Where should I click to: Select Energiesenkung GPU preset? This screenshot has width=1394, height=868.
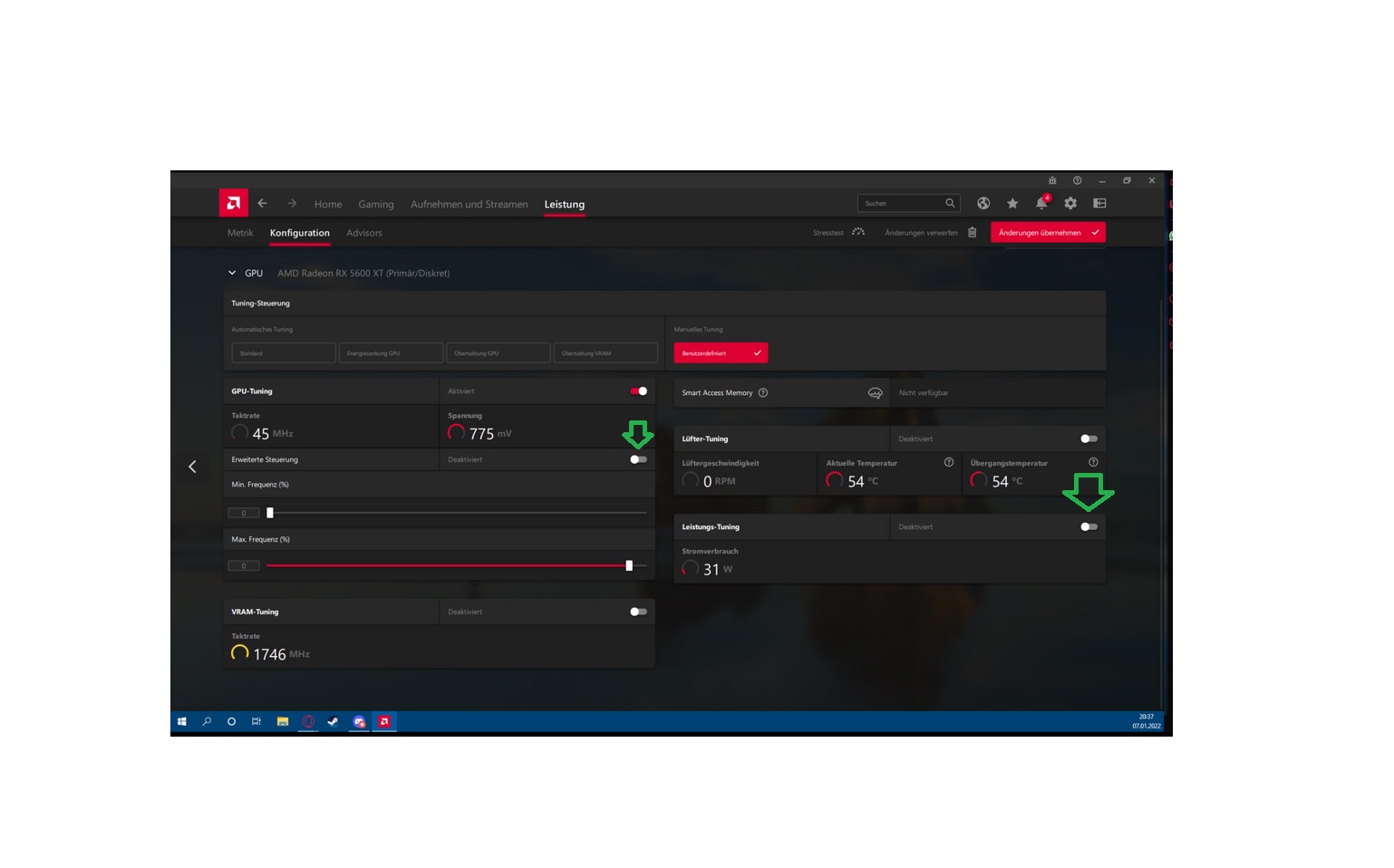pos(391,353)
